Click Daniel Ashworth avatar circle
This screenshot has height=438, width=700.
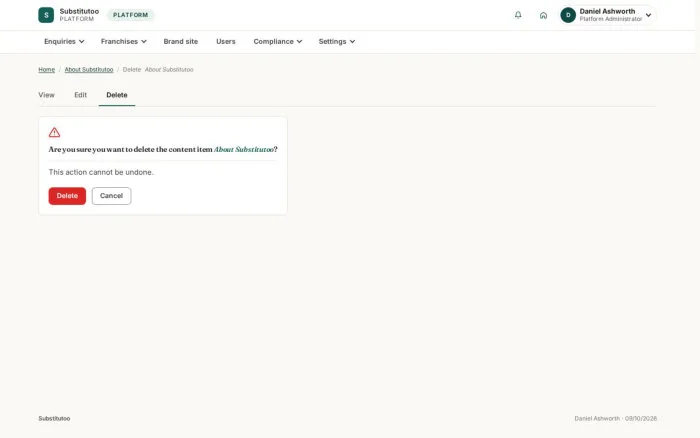pos(568,15)
